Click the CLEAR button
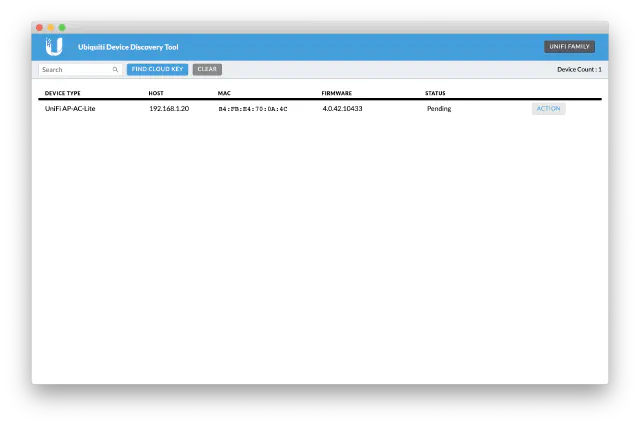 (x=207, y=69)
